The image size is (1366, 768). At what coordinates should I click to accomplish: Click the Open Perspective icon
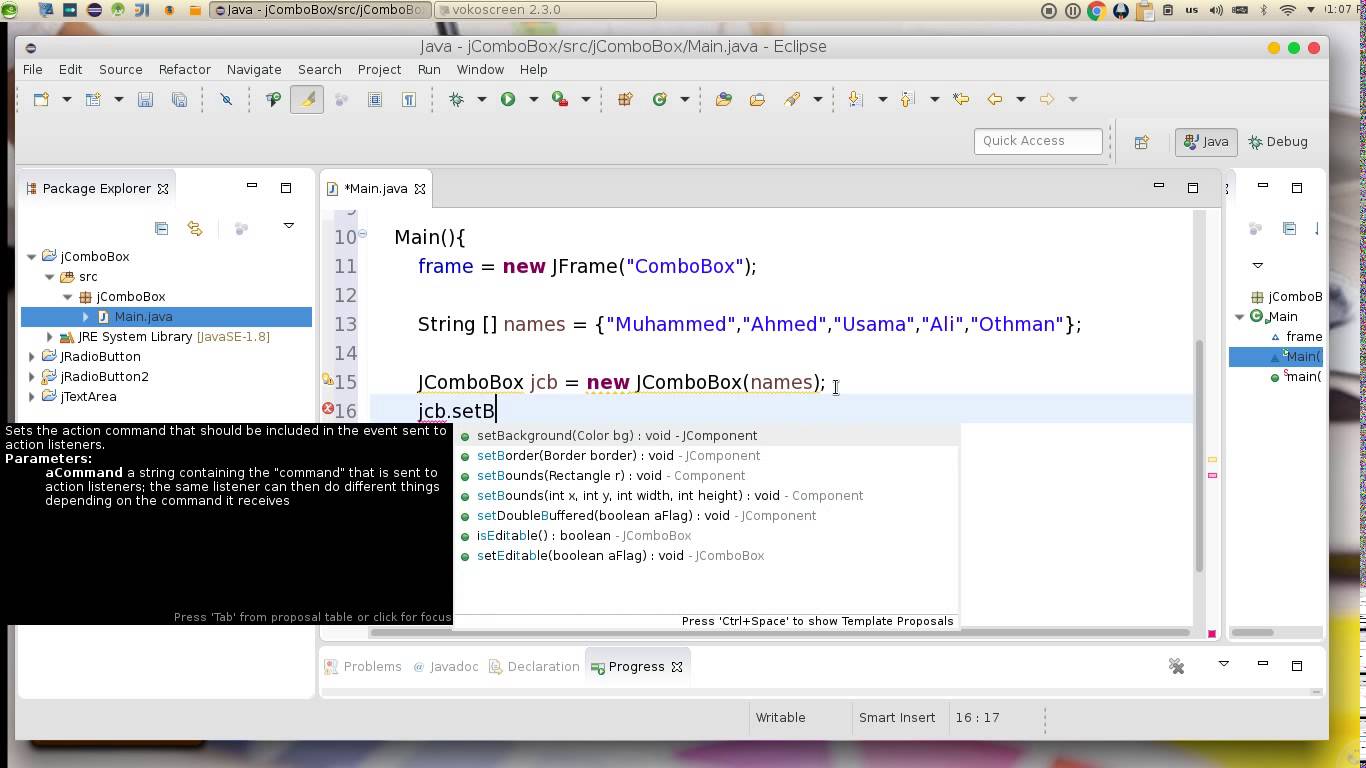(x=1141, y=142)
